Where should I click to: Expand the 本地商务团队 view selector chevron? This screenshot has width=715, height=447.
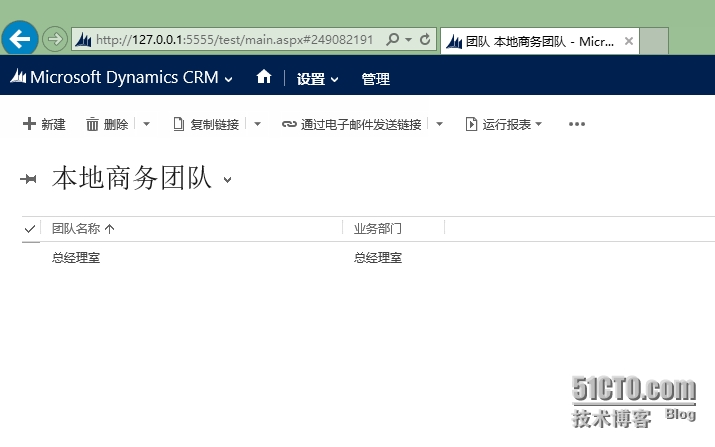[x=227, y=180]
